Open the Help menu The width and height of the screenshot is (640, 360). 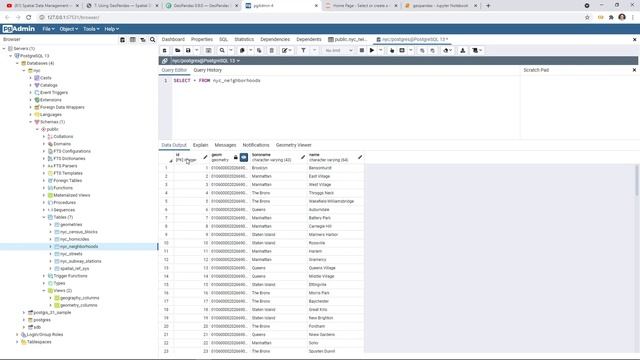pyautogui.click(x=111, y=29)
